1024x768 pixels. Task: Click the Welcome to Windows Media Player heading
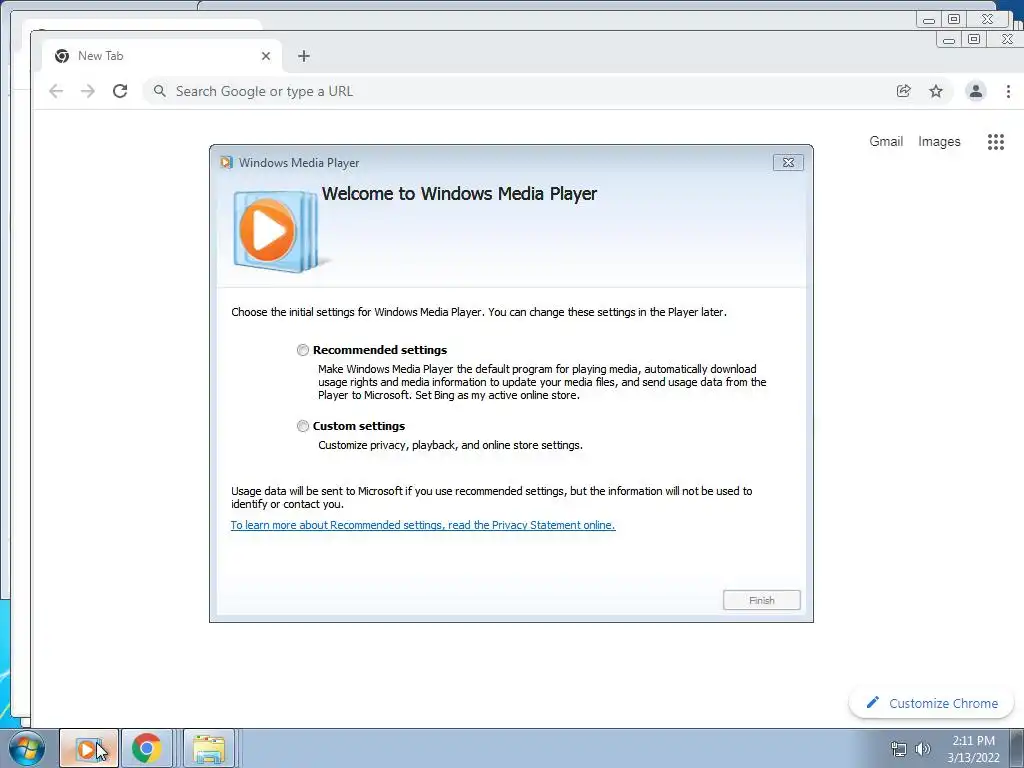459,194
